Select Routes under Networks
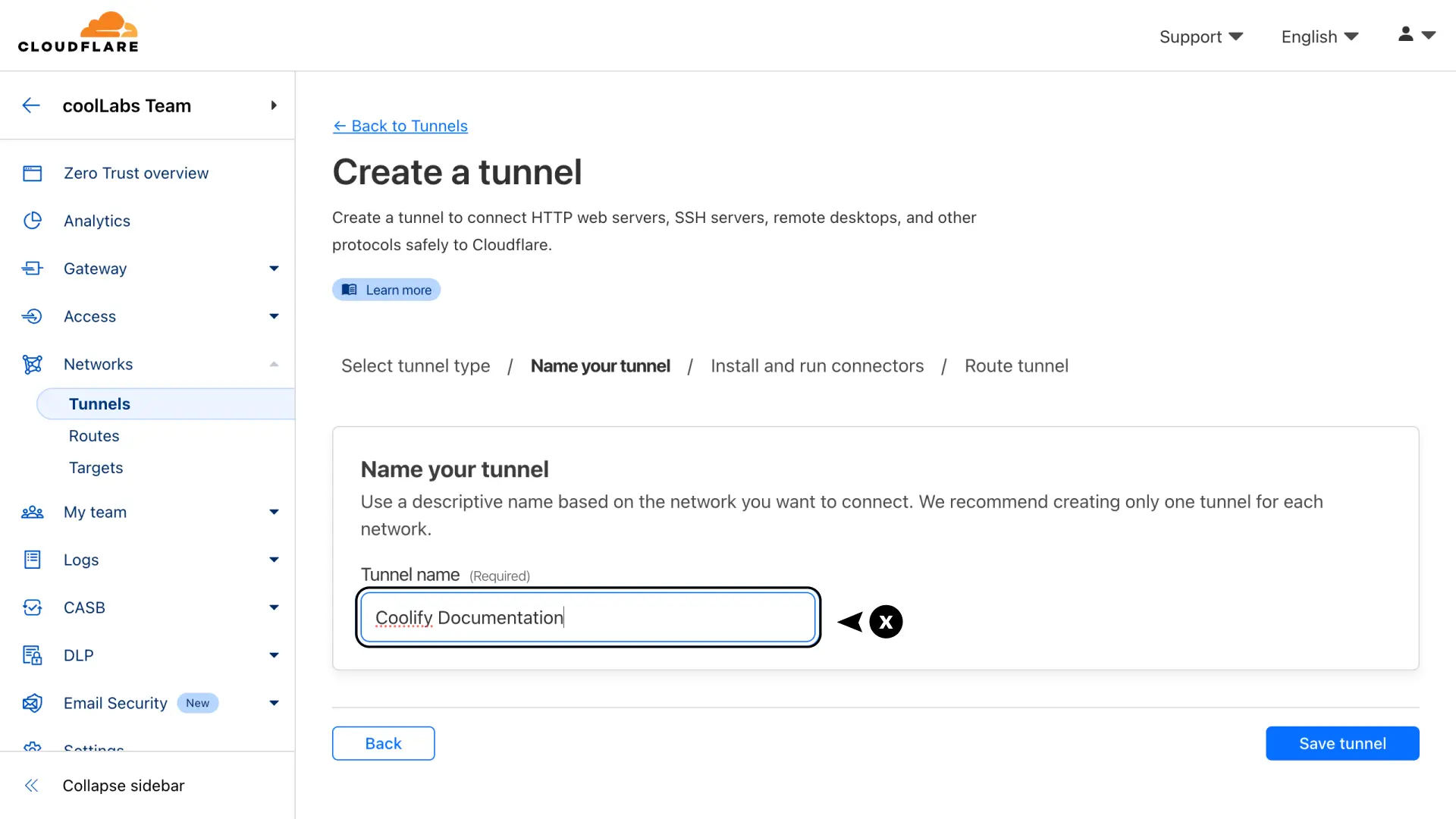This screenshot has width=1456, height=819. (94, 436)
